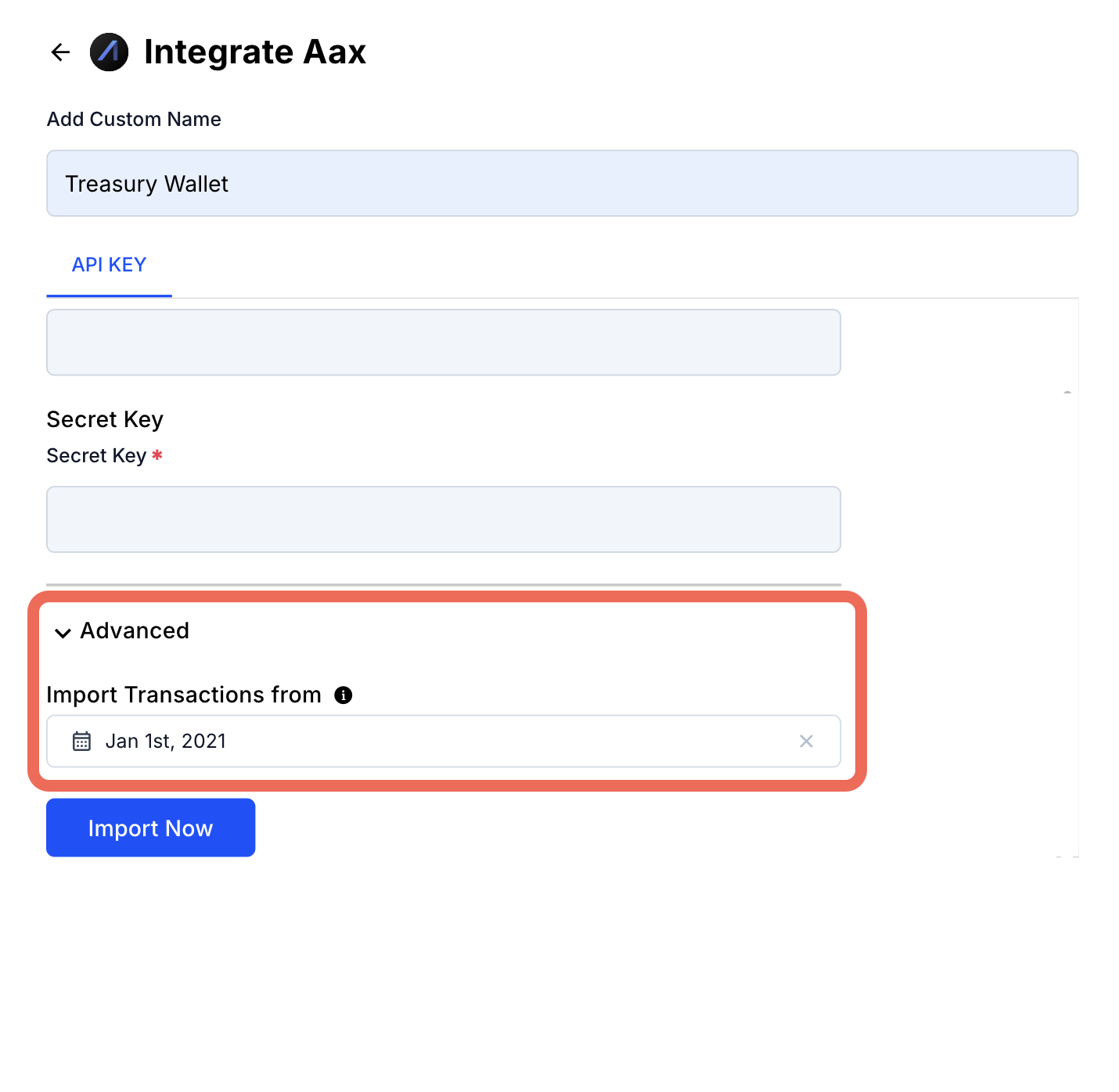Collapse the Advanced section chevron
Screen dimensions: 1119x1092
63,632
